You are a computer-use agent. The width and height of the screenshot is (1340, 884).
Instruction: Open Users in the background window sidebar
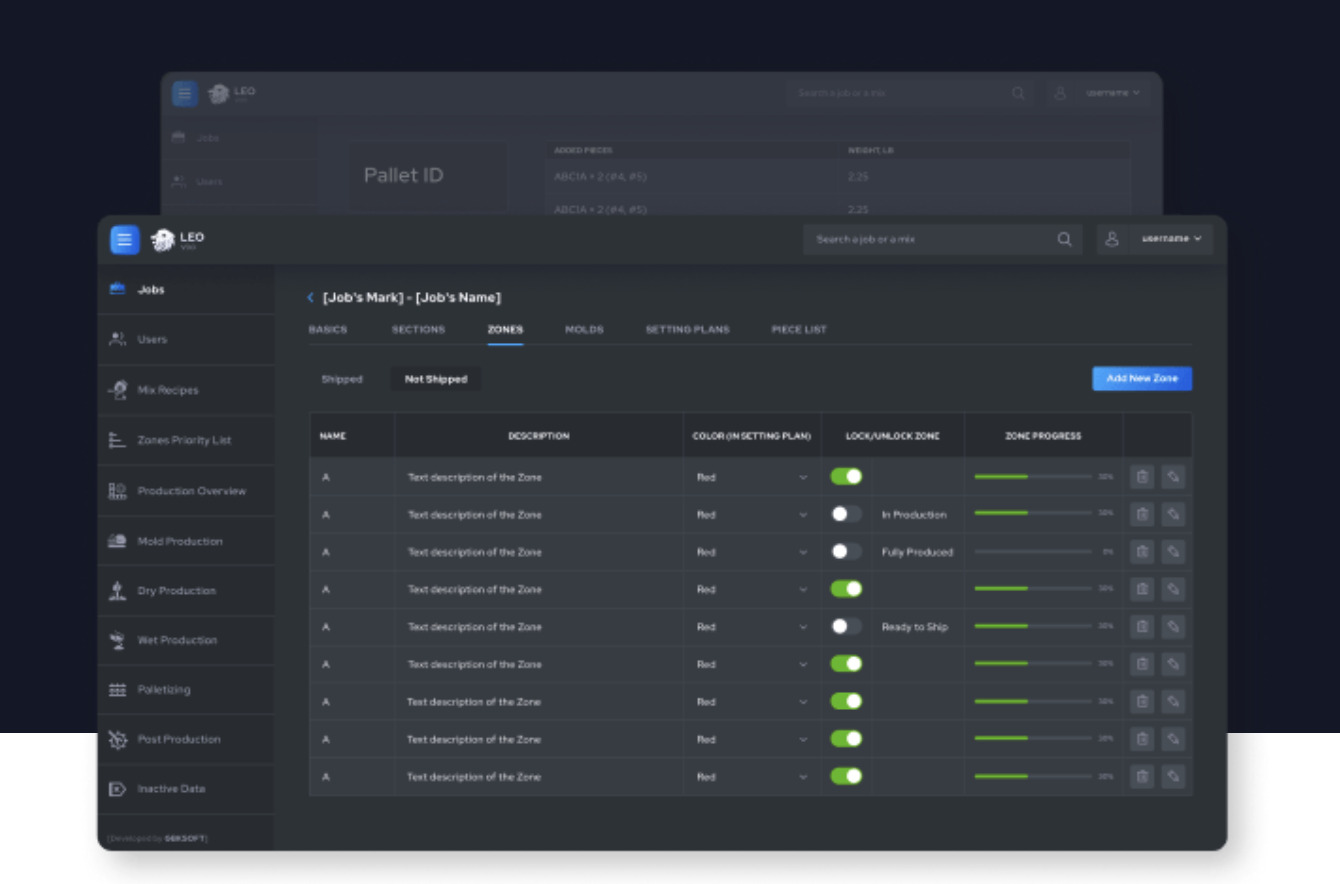tap(240, 182)
